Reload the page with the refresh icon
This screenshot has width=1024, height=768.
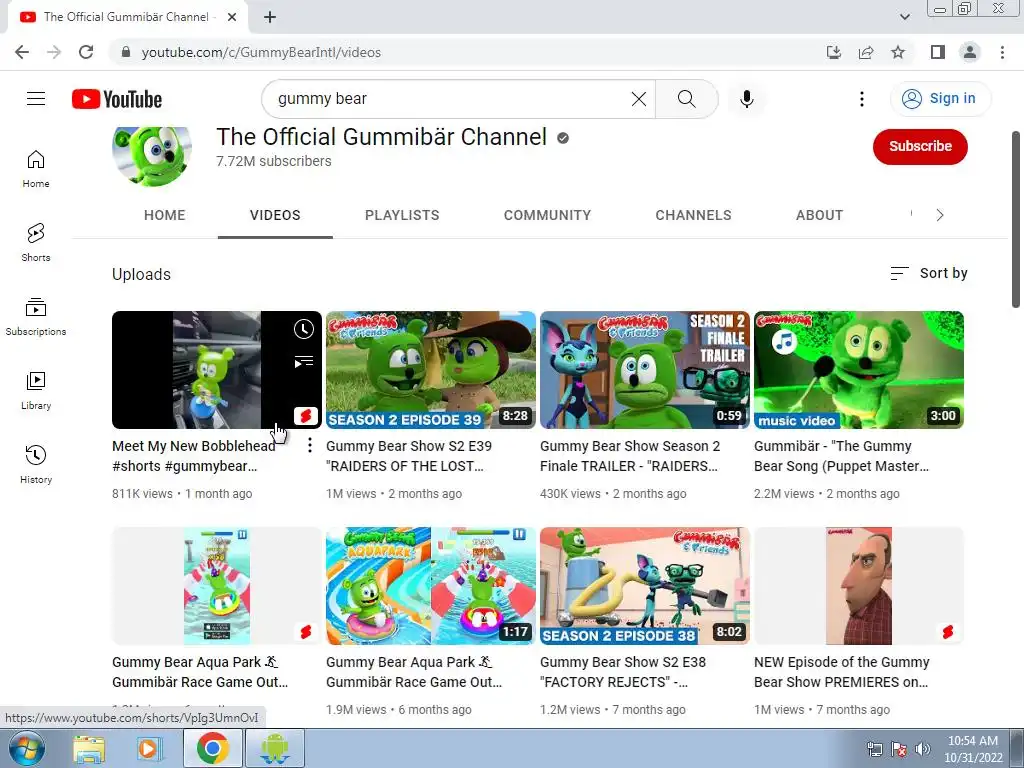[x=86, y=52]
